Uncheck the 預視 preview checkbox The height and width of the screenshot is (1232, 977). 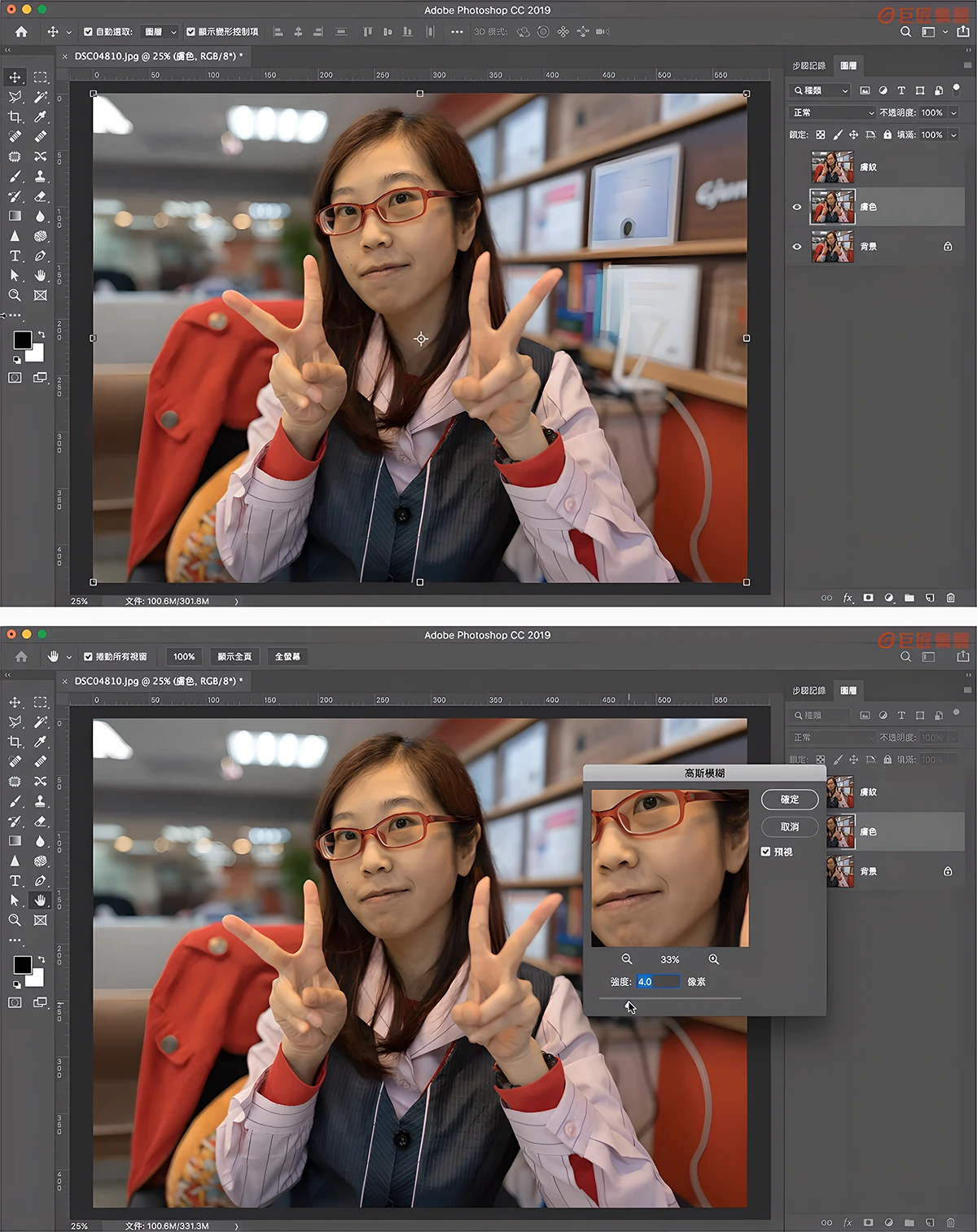point(765,852)
